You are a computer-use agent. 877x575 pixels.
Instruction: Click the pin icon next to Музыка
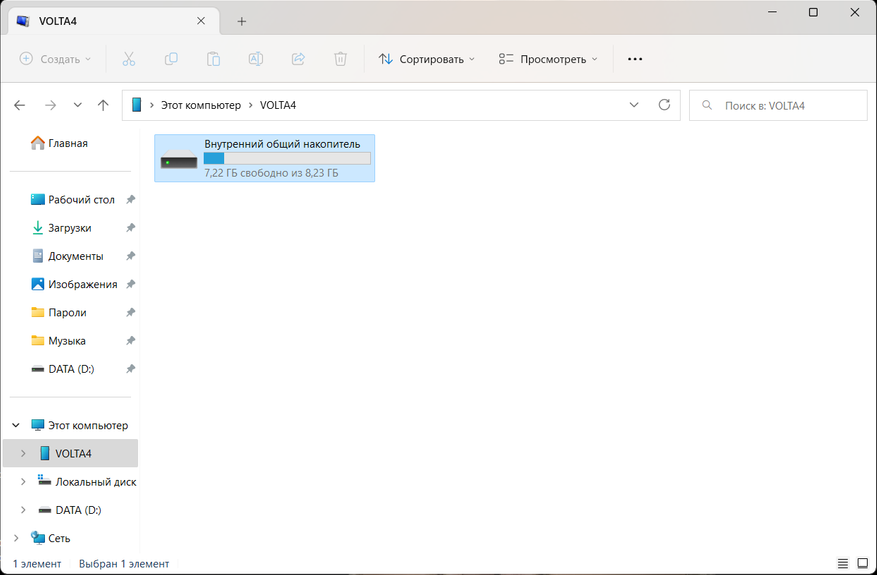pos(130,341)
